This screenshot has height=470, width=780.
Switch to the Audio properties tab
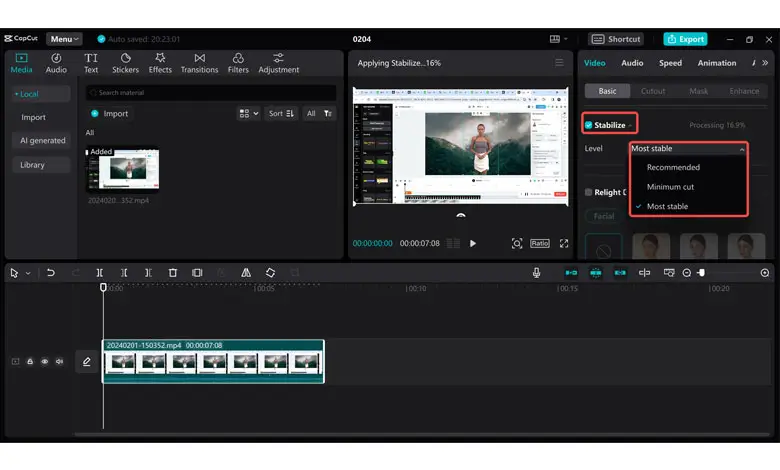tap(632, 63)
